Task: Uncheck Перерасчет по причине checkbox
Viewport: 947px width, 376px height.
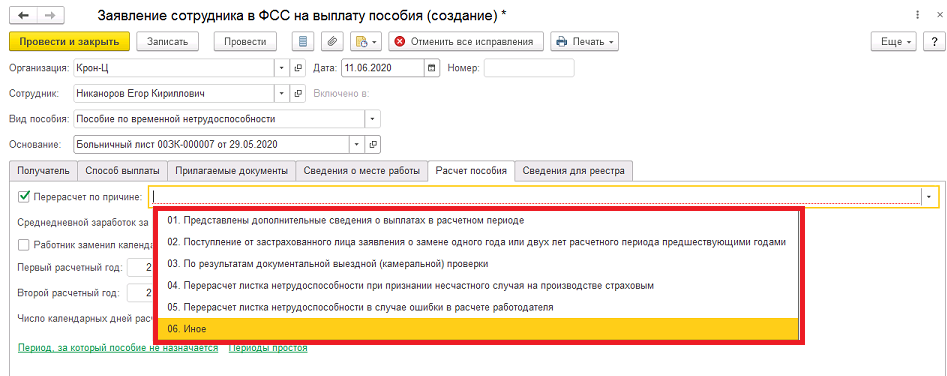Action: (24, 196)
